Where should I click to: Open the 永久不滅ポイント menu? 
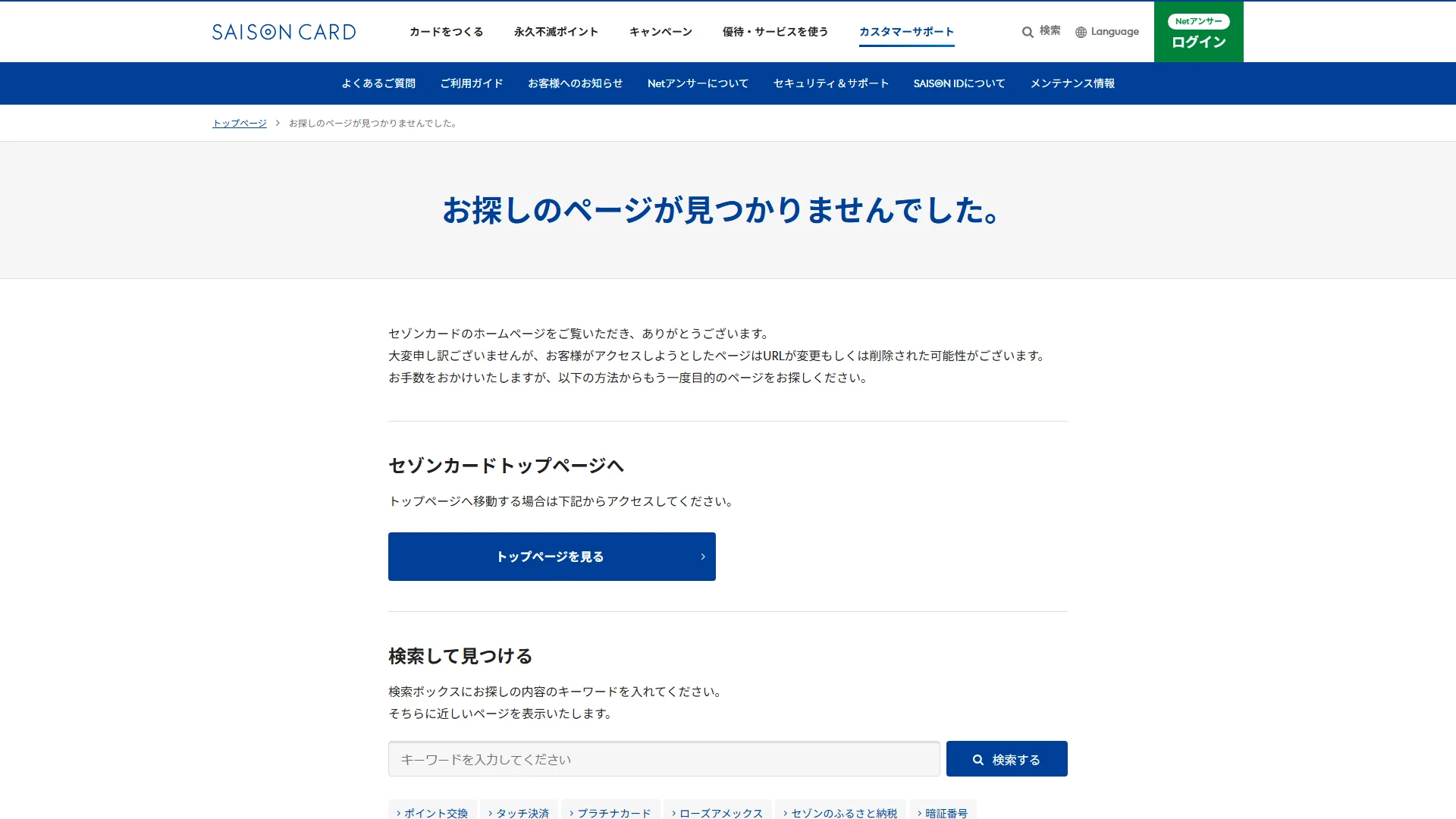556,32
